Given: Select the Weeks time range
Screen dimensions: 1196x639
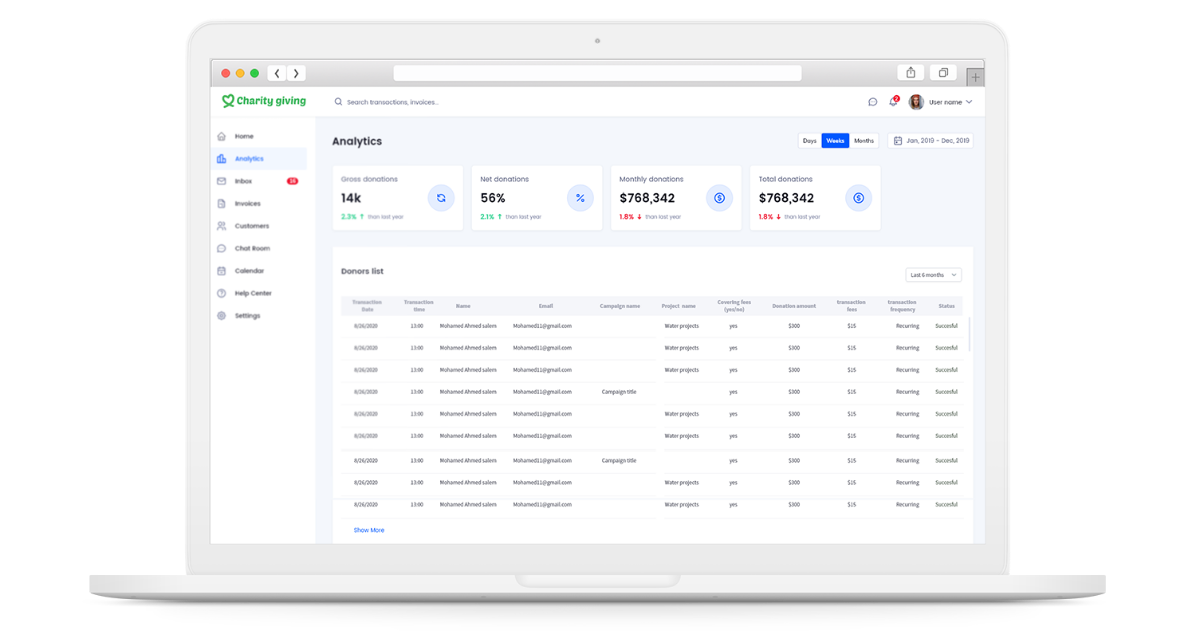Looking at the screenshot, I should (x=835, y=141).
